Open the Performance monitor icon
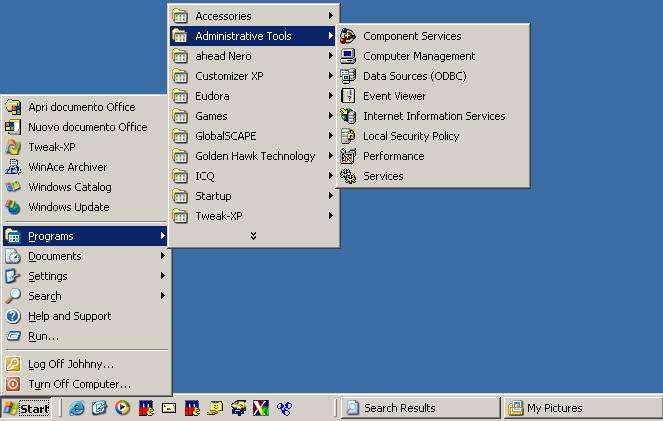The height and width of the screenshot is (421, 663). click(348, 156)
